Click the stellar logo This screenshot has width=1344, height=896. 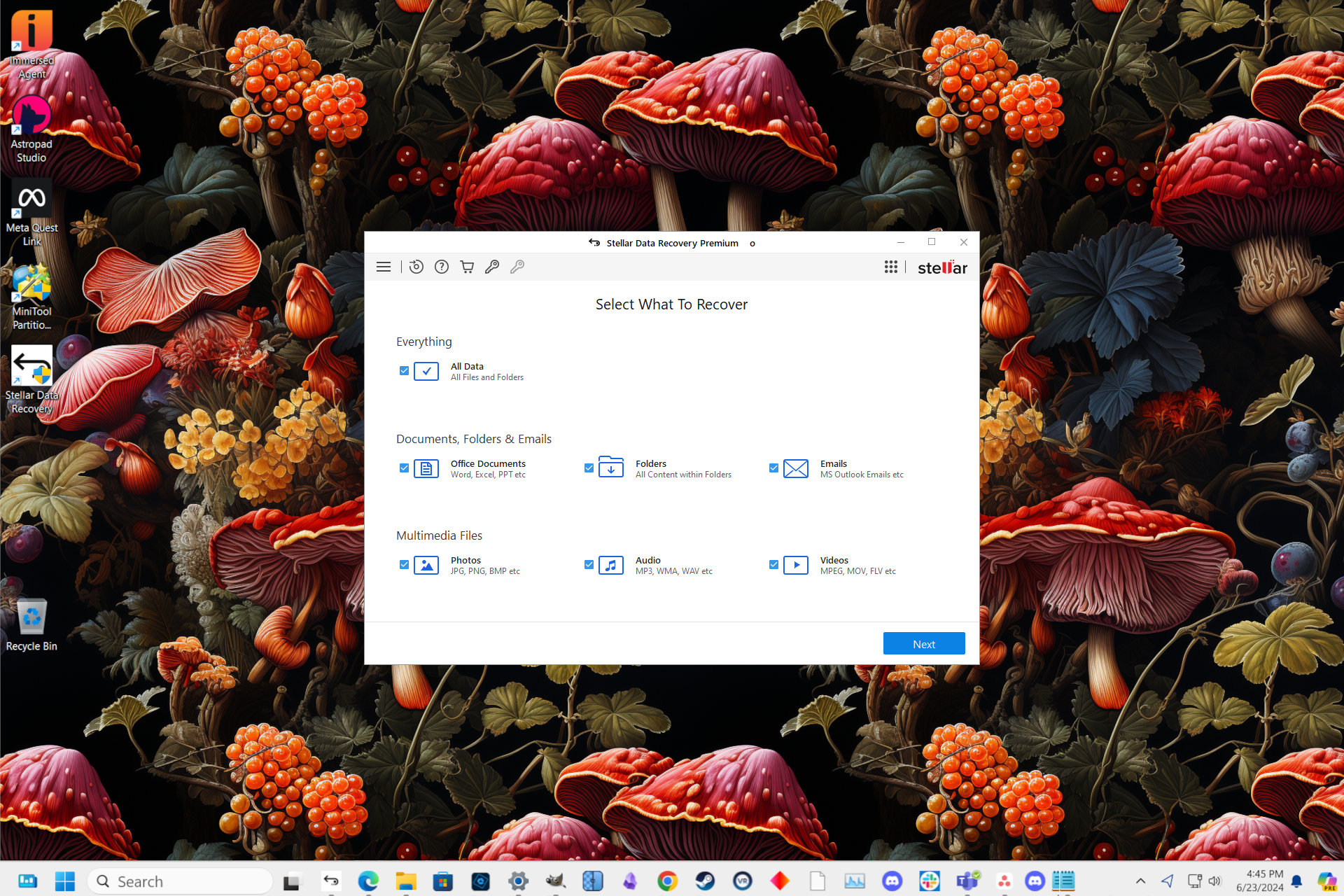942,267
